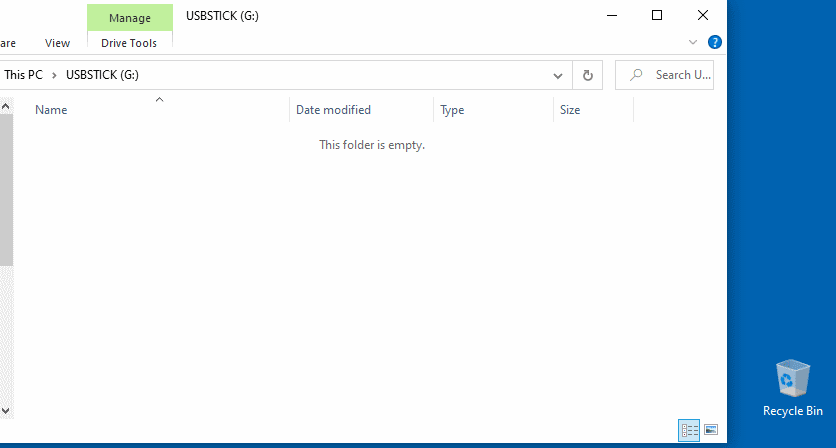
Task: Click the navigation pane scroll up arrow
Action: click(5, 104)
